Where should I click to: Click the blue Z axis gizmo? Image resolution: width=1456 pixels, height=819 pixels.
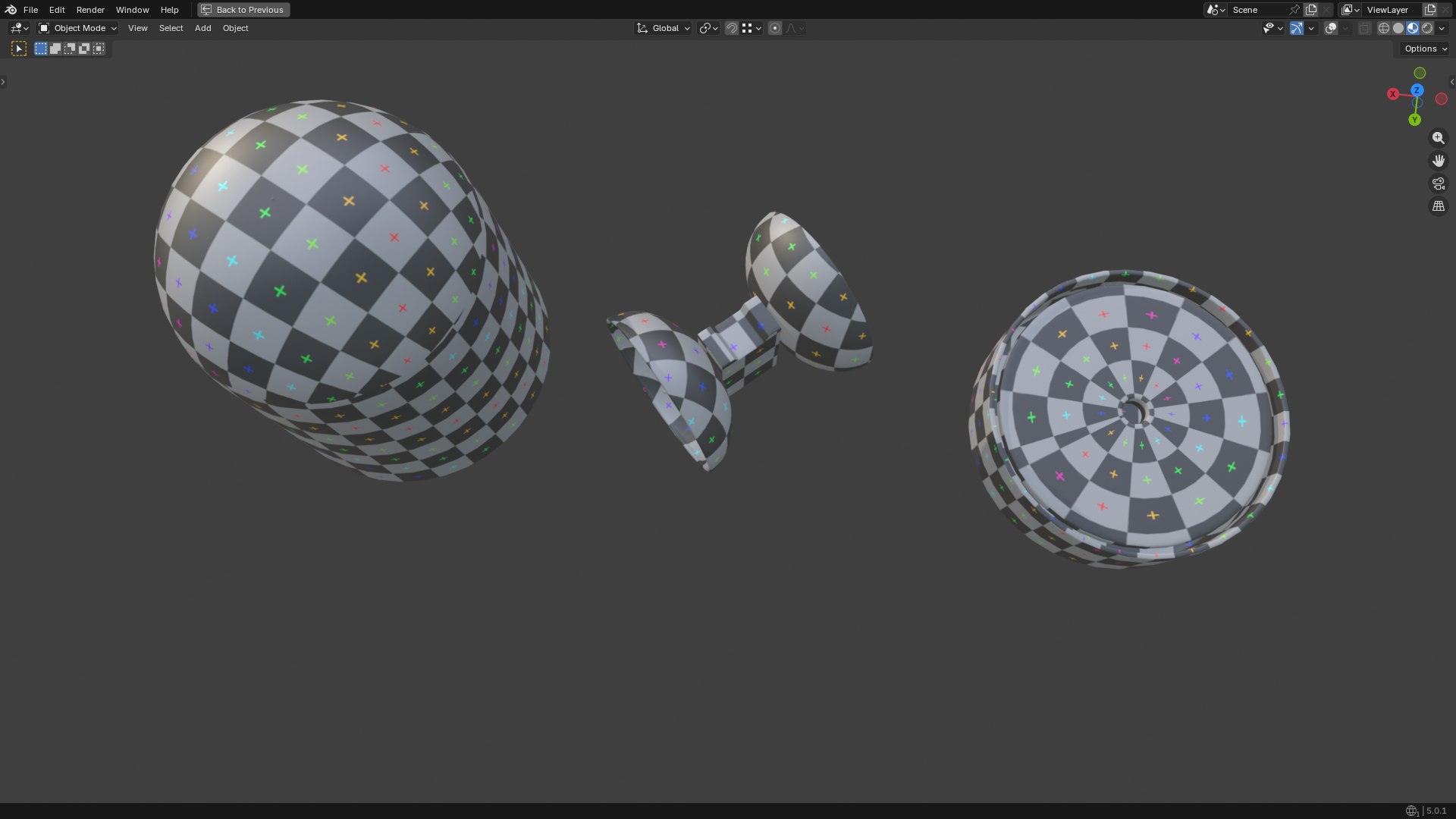(1417, 90)
